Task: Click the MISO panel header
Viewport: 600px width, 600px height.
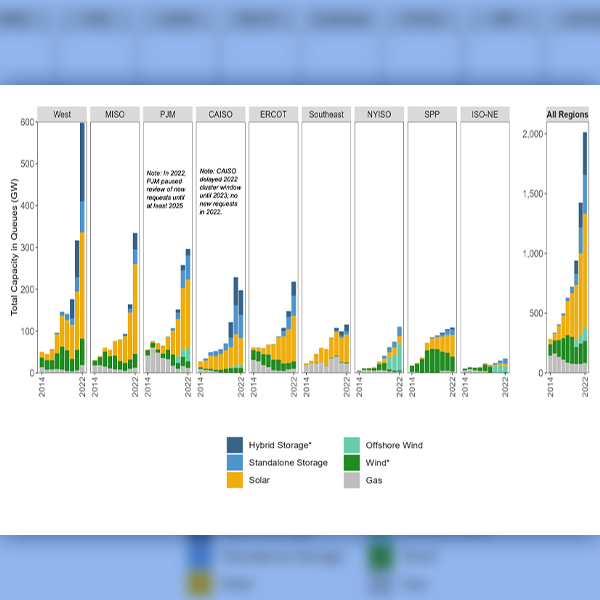Action: click(x=115, y=114)
